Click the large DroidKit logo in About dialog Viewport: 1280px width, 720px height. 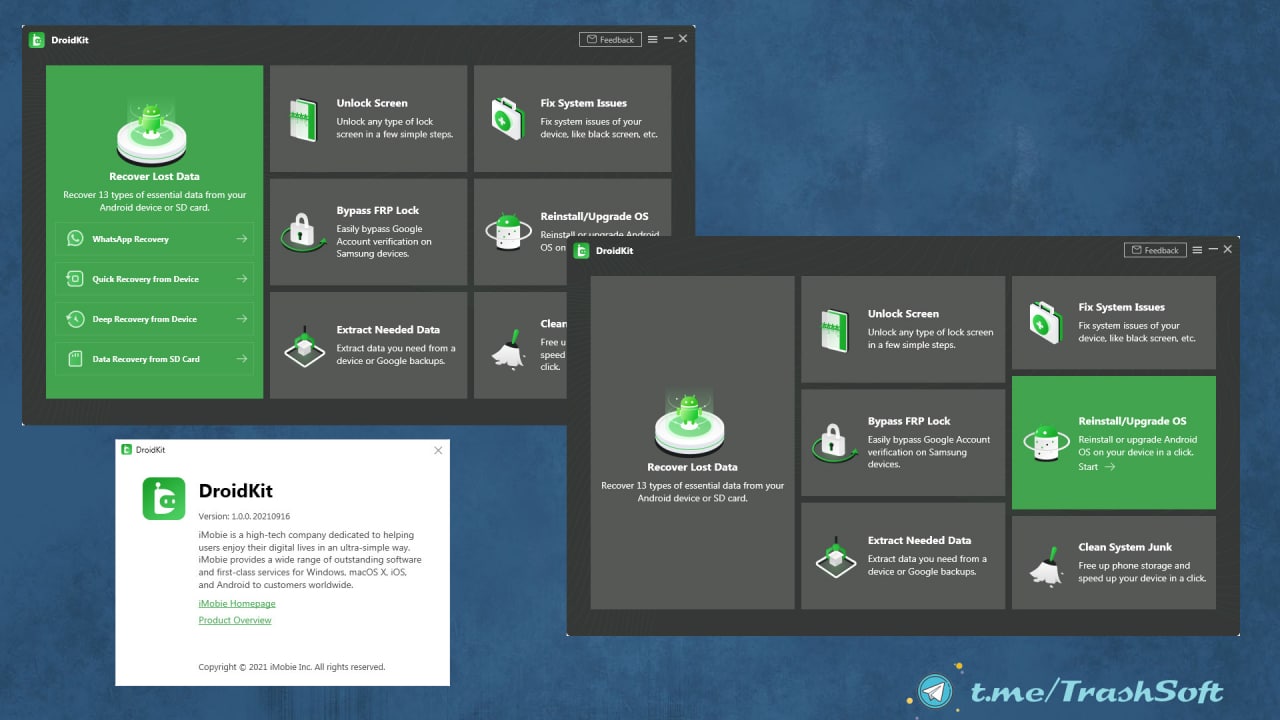[x=163, y=498]
